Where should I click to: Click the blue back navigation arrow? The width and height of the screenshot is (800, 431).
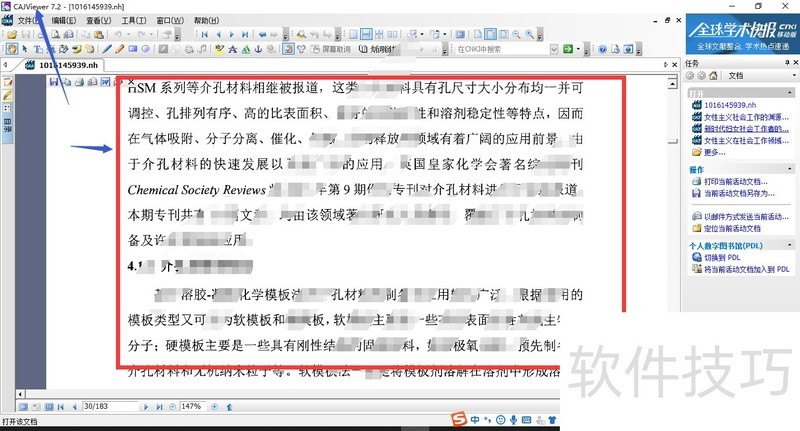[262, 35]
